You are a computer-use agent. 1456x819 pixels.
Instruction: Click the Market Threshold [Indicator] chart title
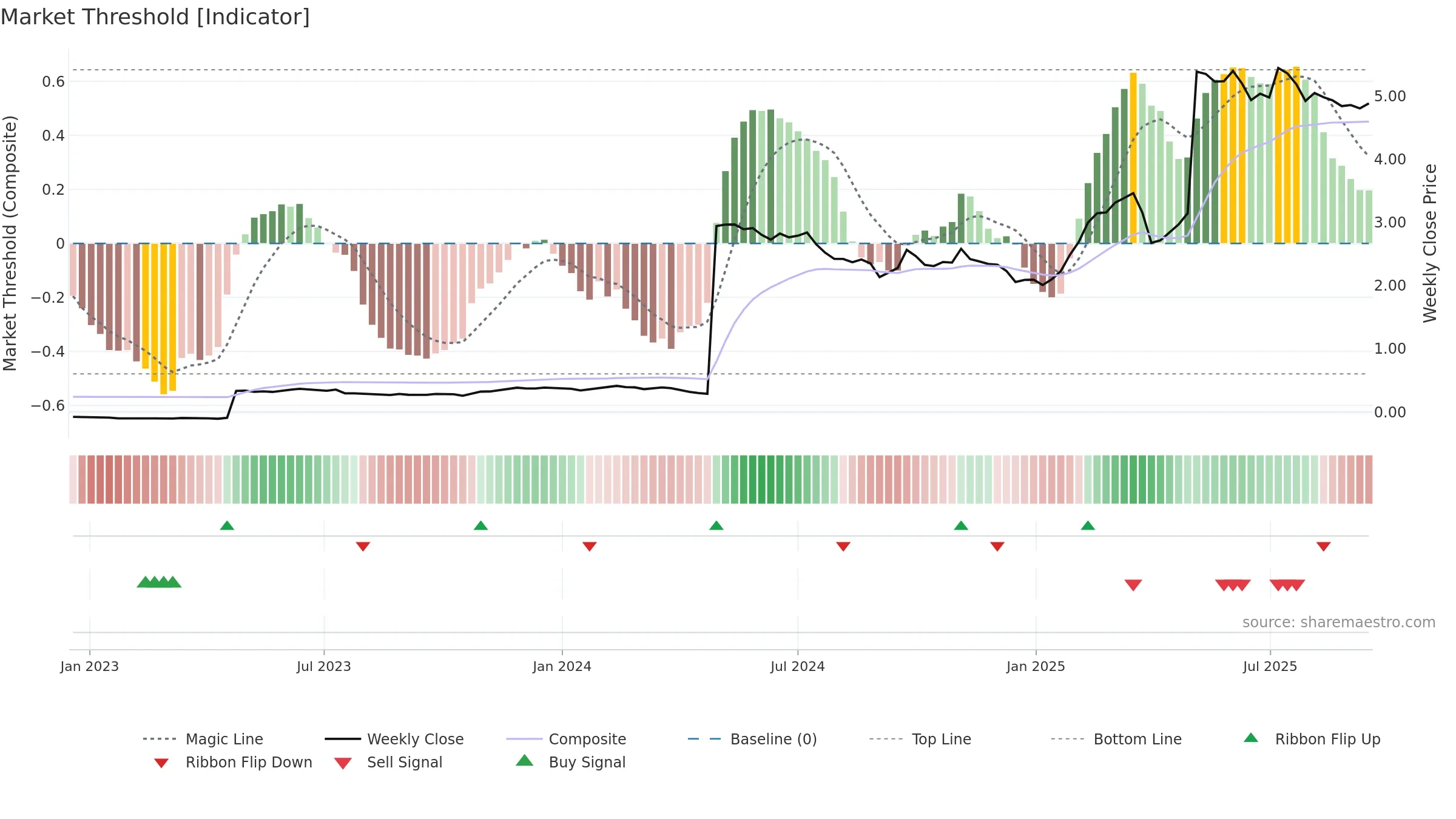pos(155,17)
